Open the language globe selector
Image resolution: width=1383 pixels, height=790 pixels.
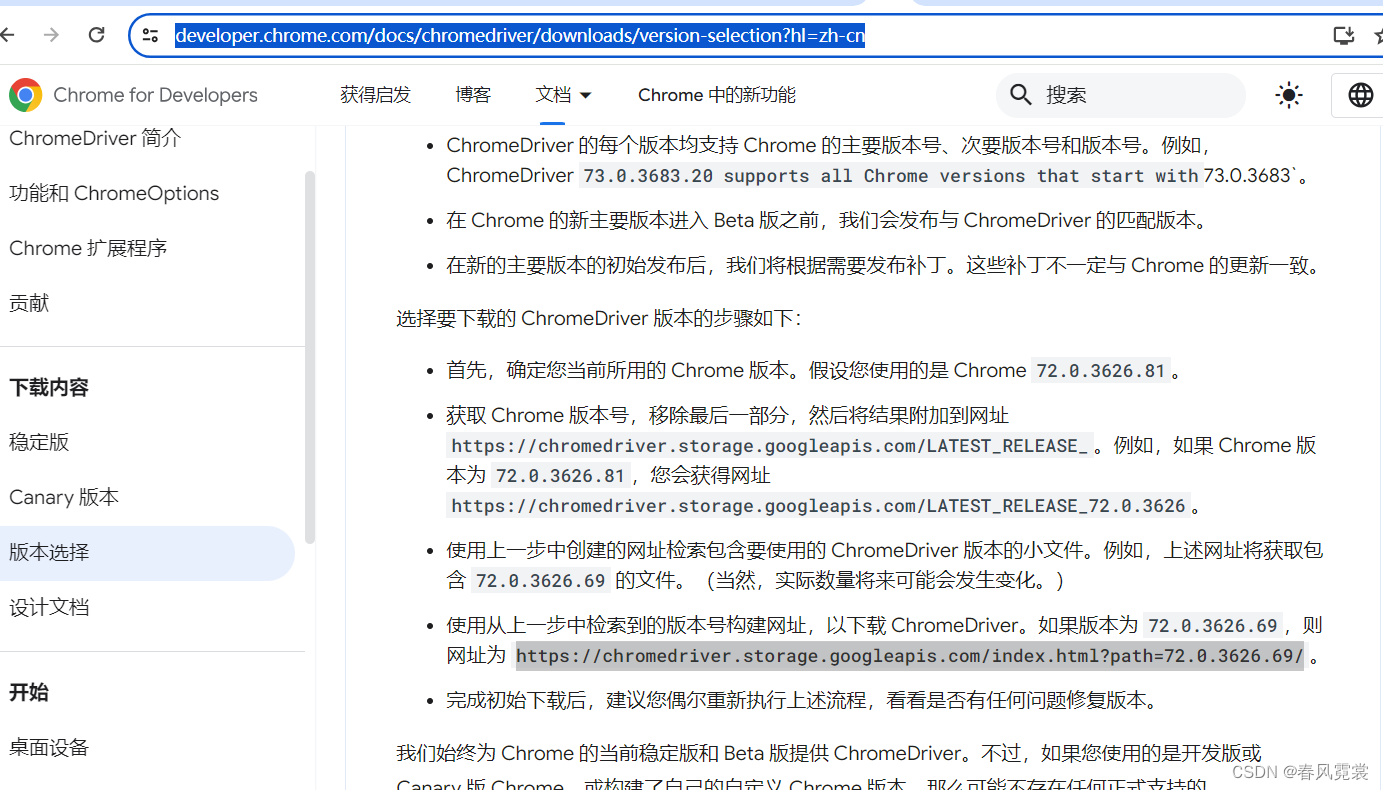1360,95
